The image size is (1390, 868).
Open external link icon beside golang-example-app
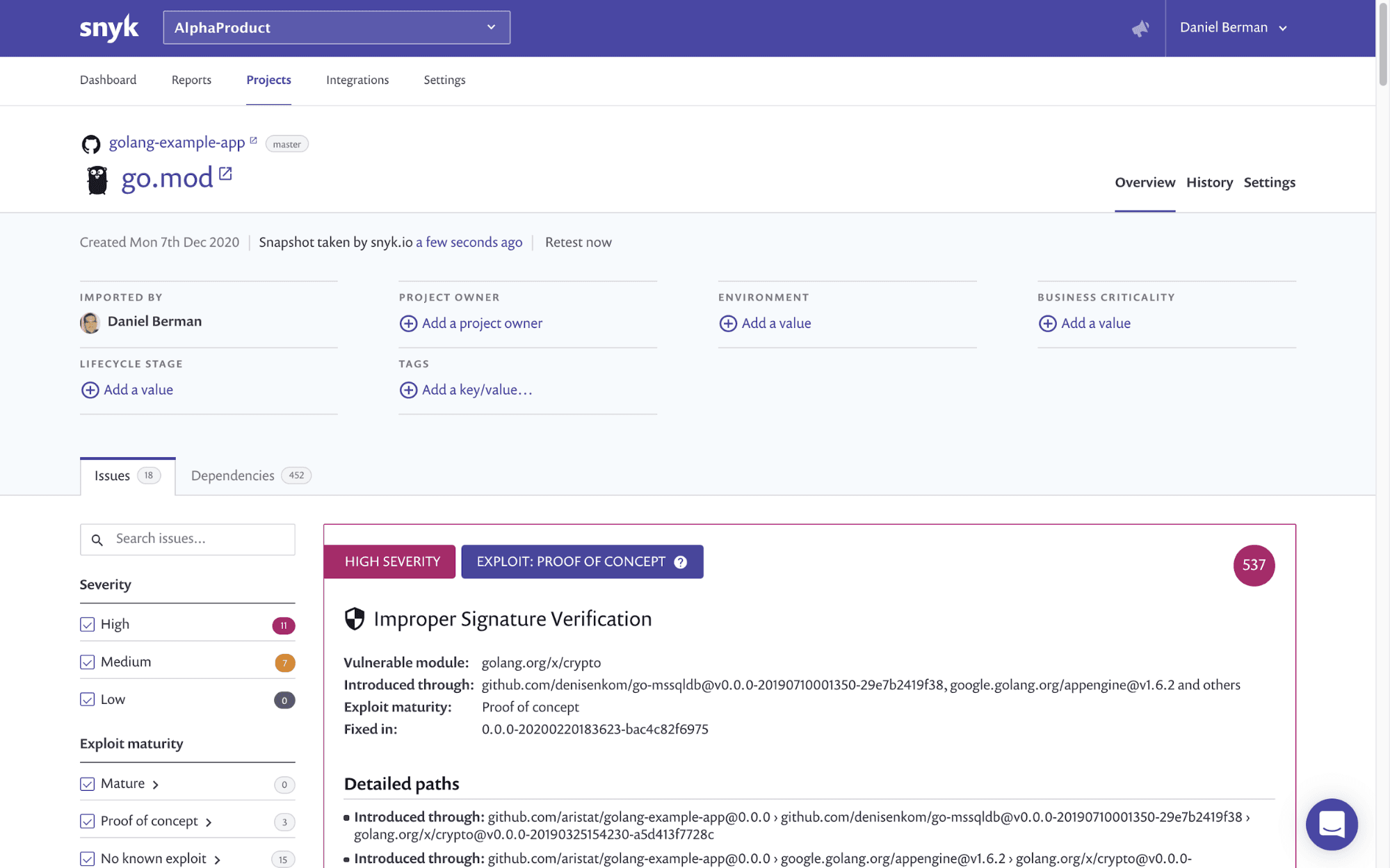(x=253, y=140)
